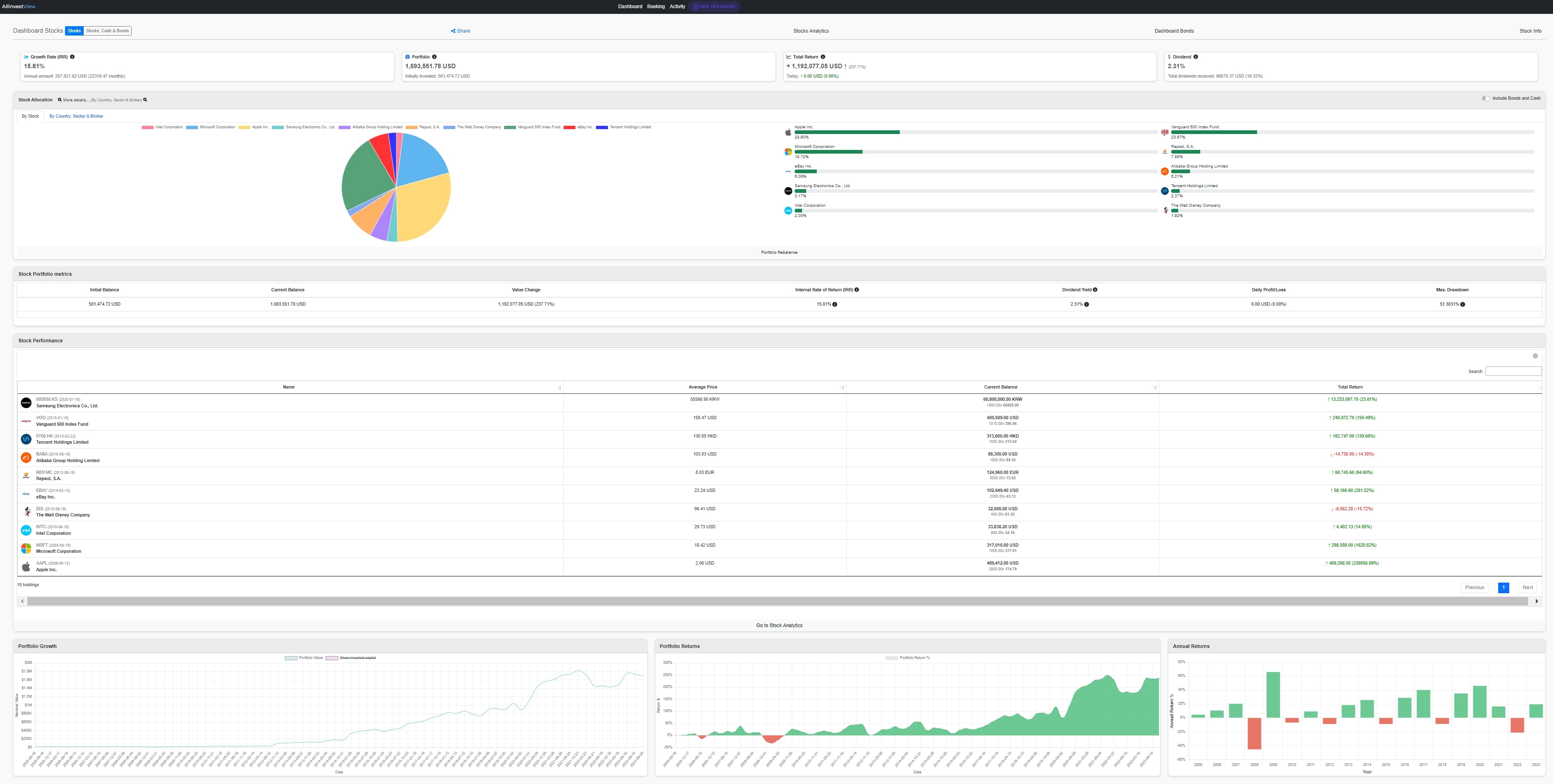Viewport: 1553px width, 784px height.
Task: Switch to By Country, Sector & Broker tab
Action: pyautogui.click(x=76, y=116)
